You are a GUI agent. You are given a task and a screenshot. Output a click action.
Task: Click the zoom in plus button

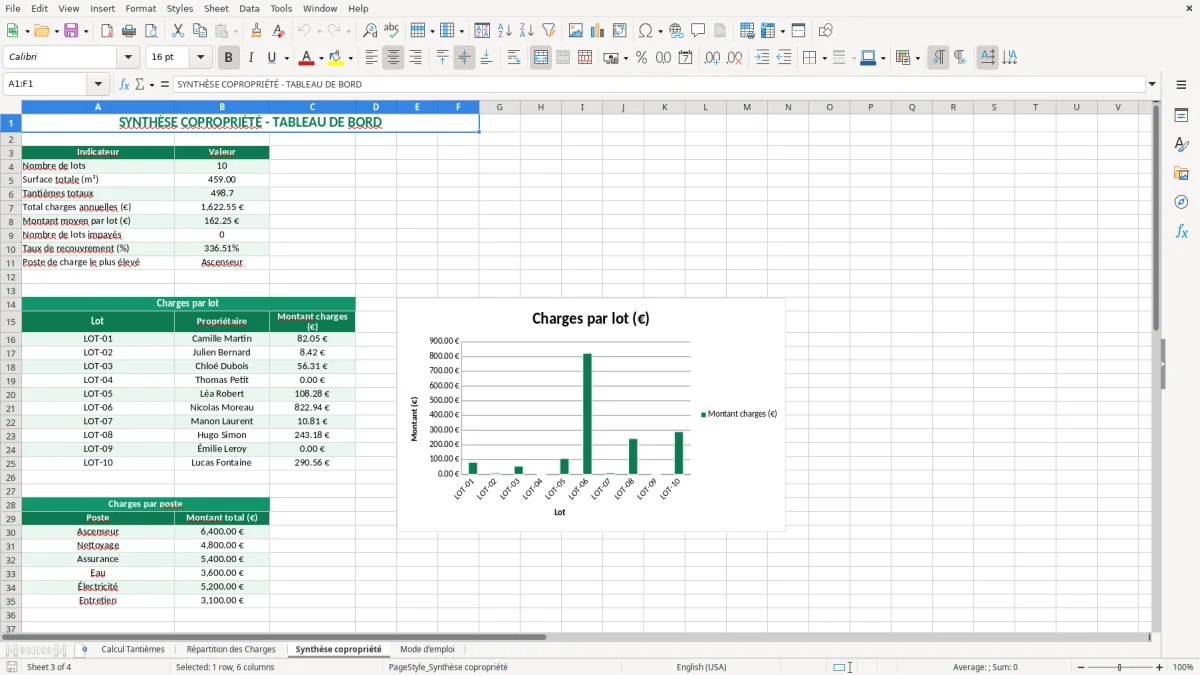click(x=1160, y=667)
